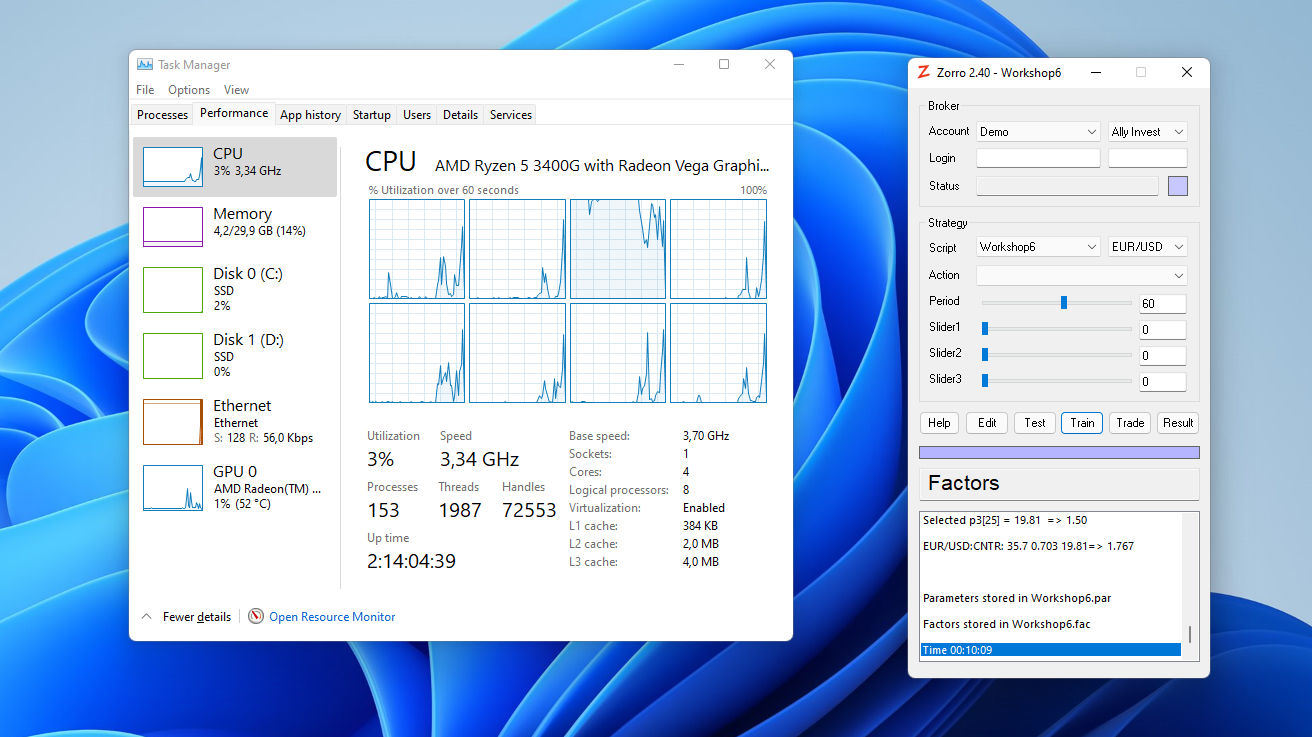The width and height of the screenshot is (1312, 737).
Task: Open the Script dropdown showing Workshop6
Action: [x=1038, y=247]
